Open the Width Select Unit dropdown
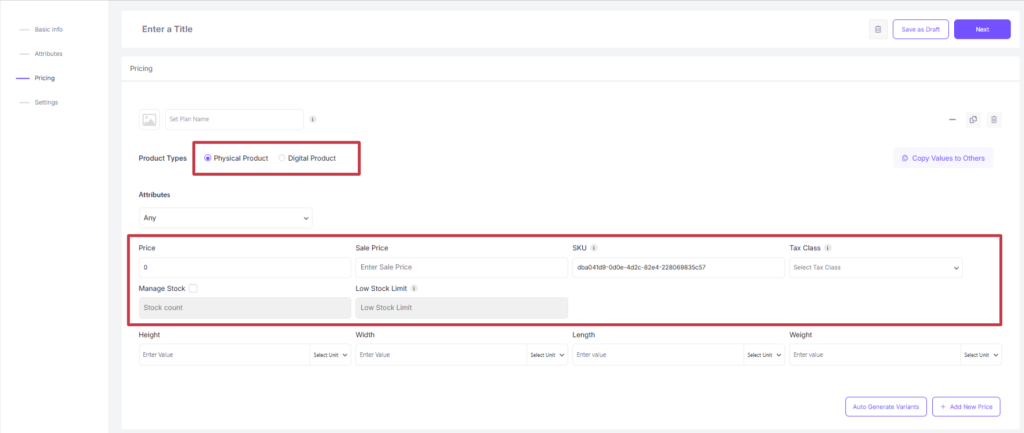Screen dimensions: 1024x433 pos(547,355)
